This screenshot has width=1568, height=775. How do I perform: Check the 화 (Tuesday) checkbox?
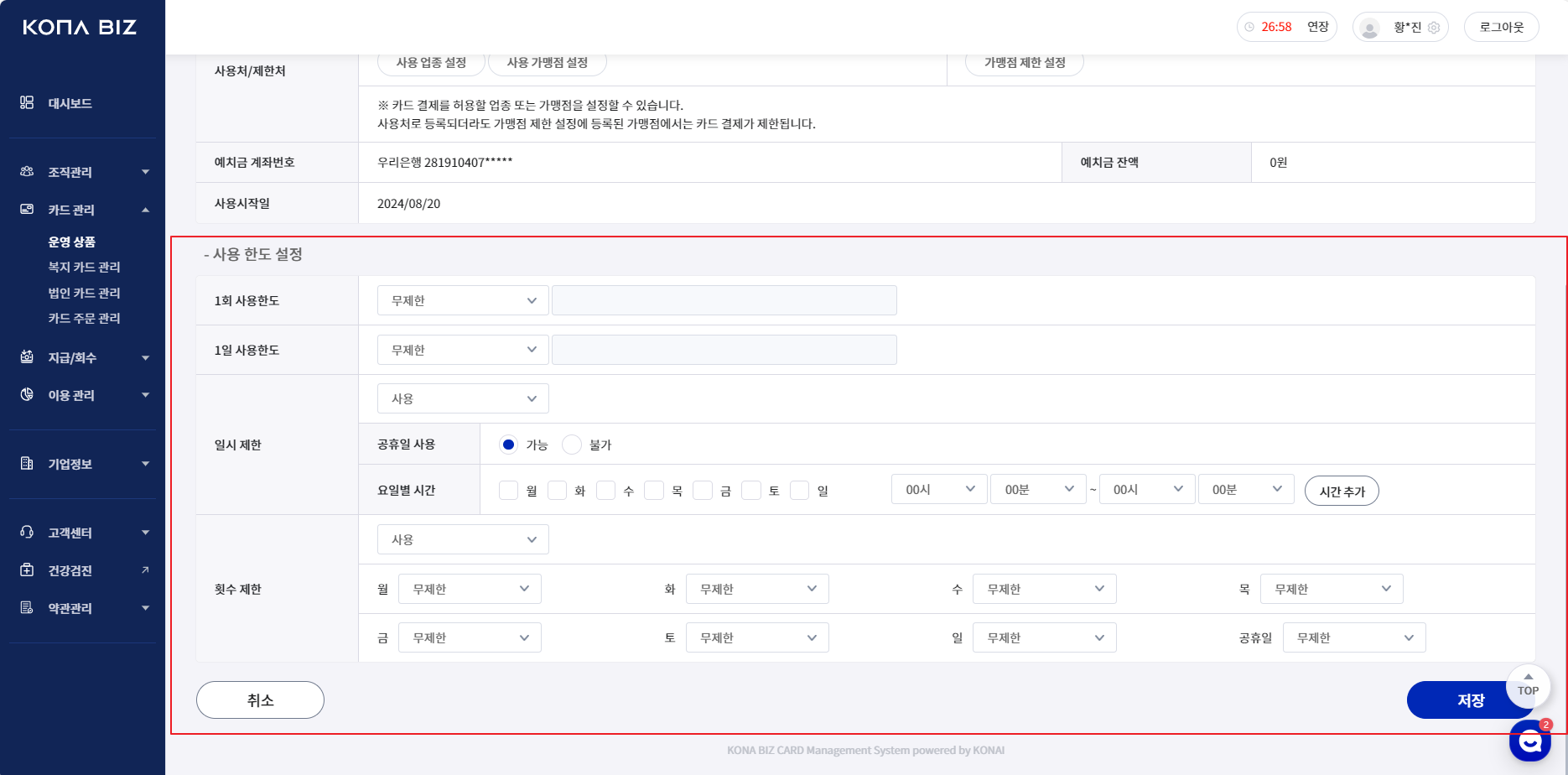point(557,490)
